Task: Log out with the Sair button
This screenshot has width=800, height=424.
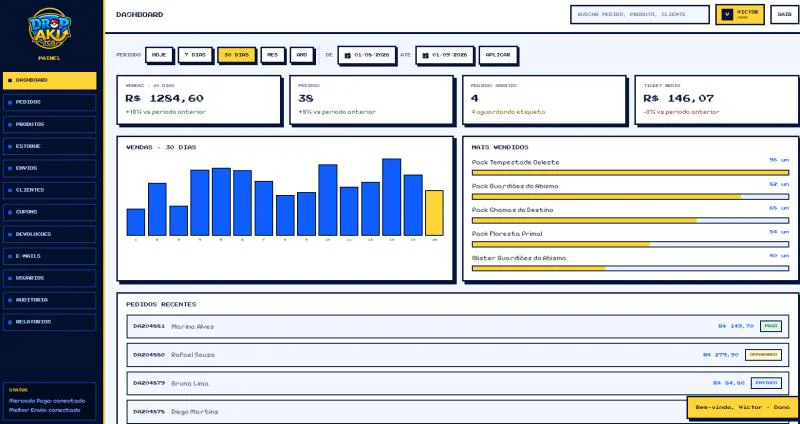Action: pos(784,14)
